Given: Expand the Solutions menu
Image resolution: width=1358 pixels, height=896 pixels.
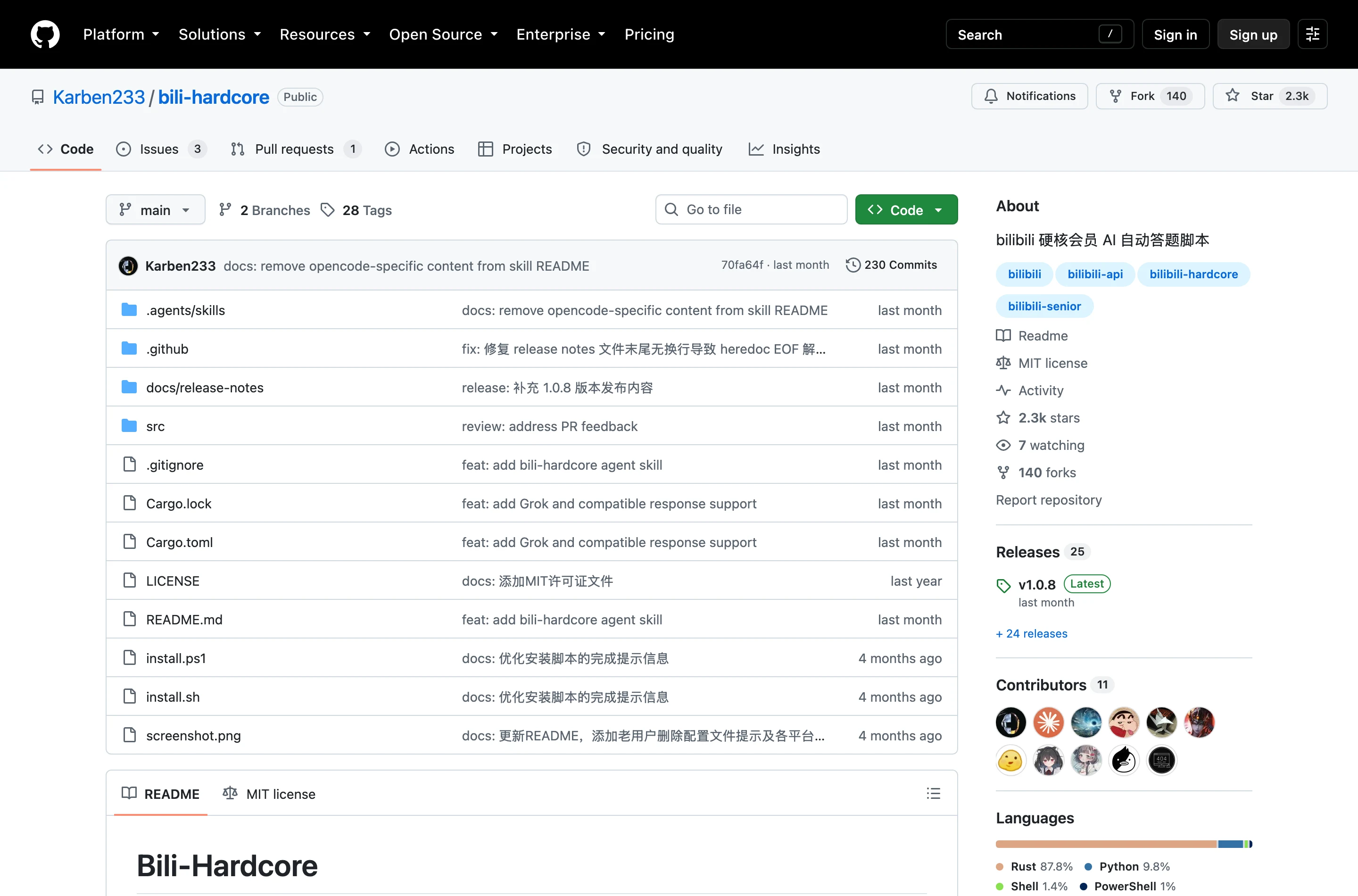Looking at the screenshot, I should [220, 34].
